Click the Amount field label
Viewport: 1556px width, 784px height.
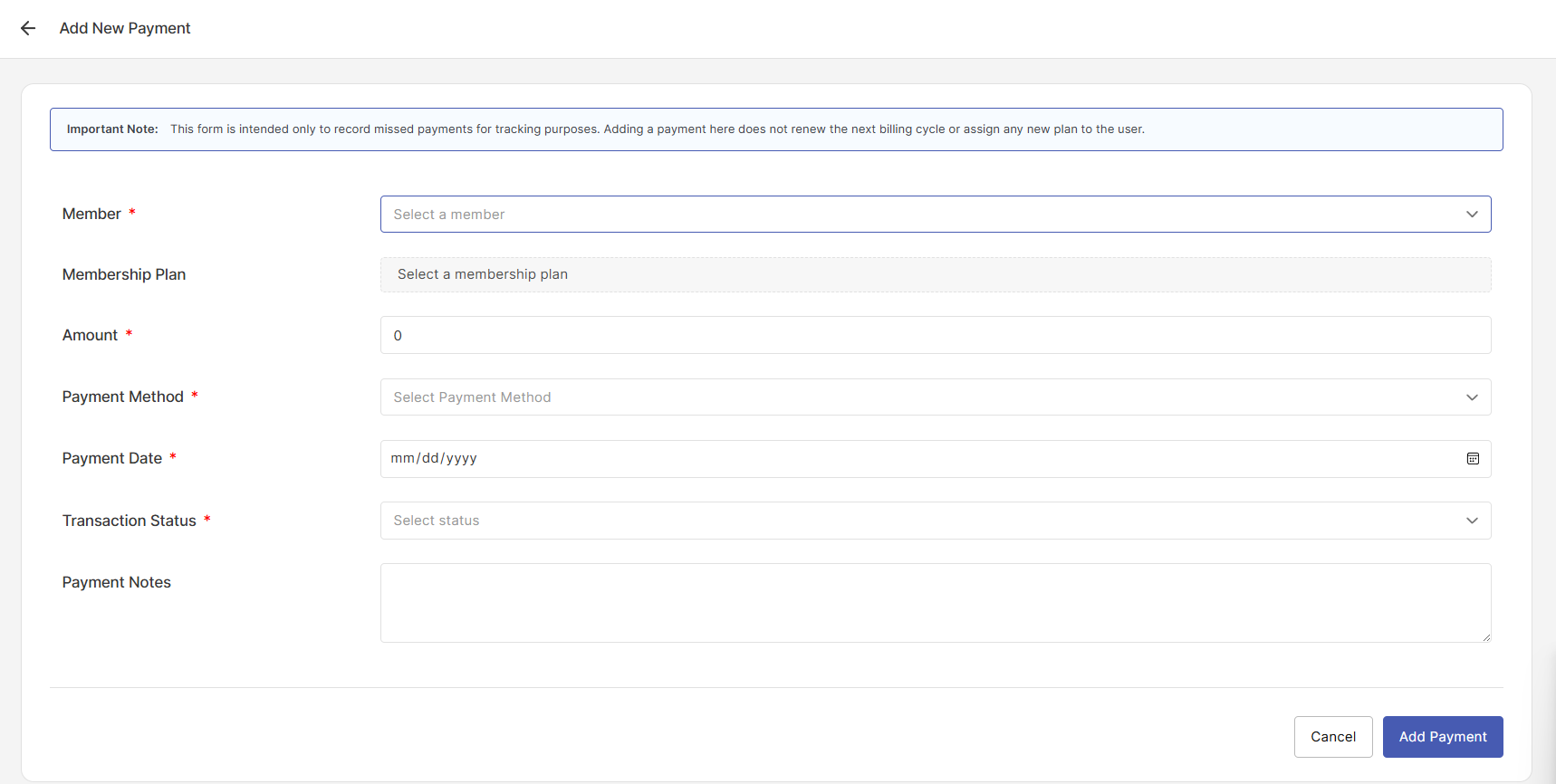click(90, 335)
